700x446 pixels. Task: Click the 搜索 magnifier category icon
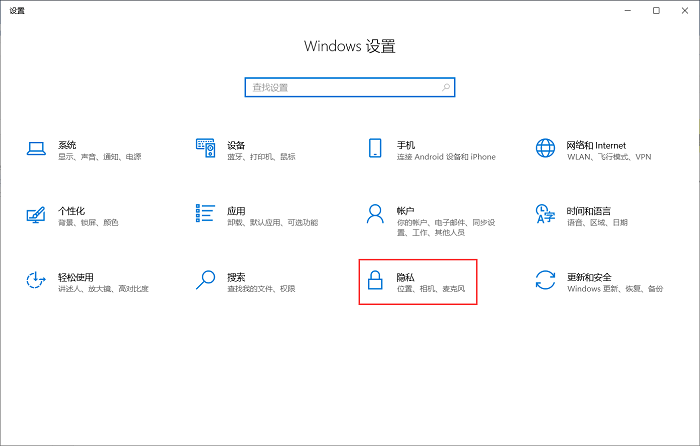coord(206,281)
